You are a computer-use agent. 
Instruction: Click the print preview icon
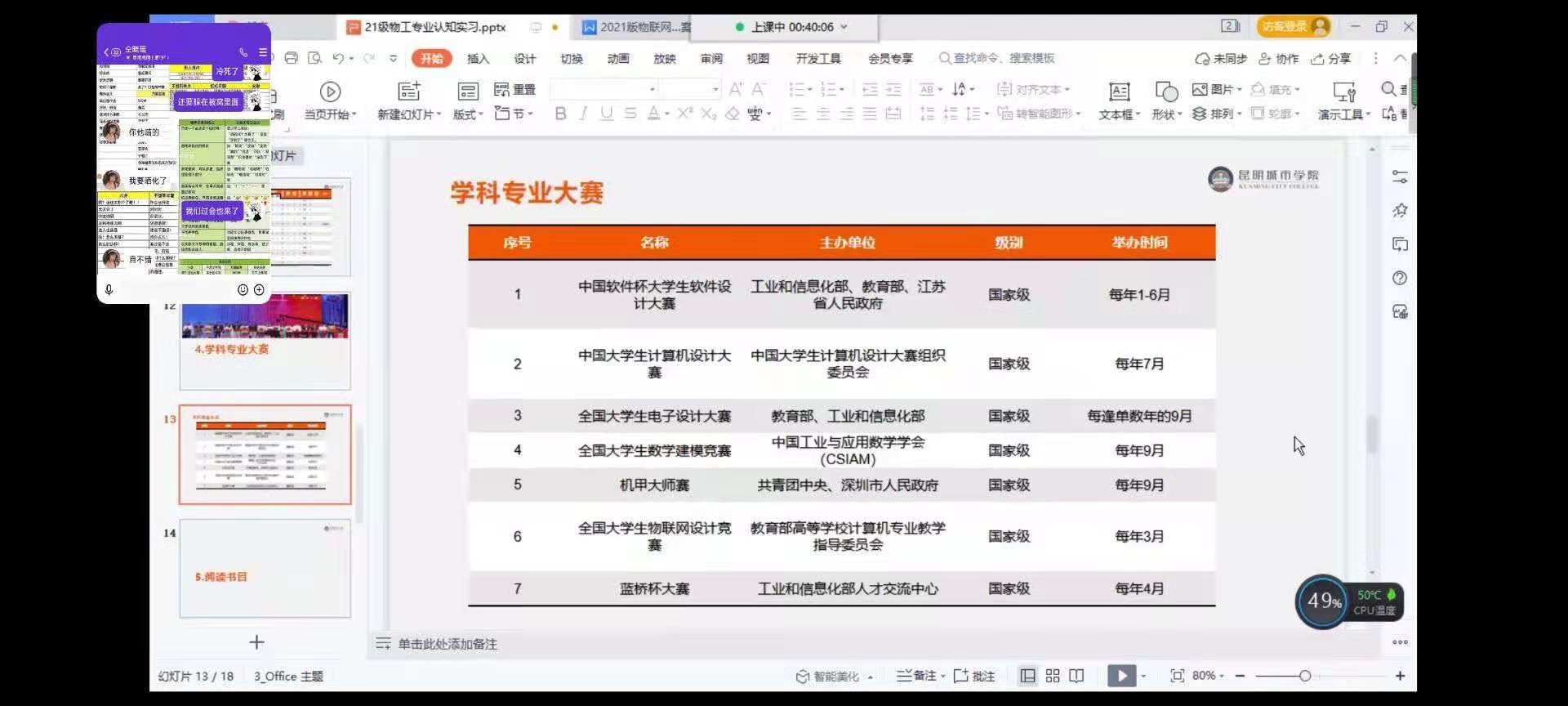point(314,58)
